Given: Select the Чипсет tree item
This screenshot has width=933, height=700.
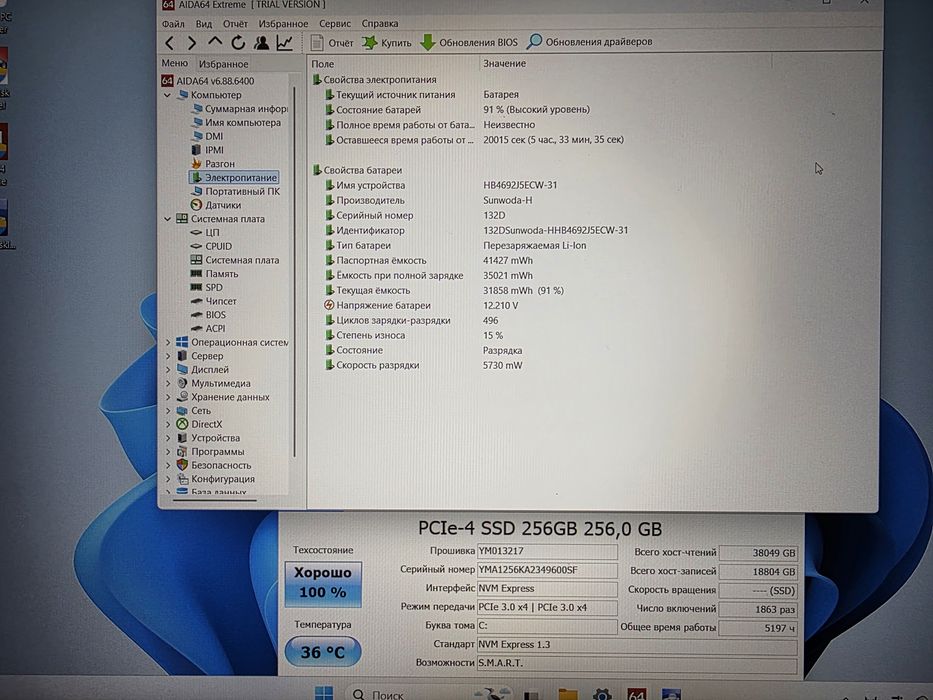Looking at the screenshot, I should (214, 301).
